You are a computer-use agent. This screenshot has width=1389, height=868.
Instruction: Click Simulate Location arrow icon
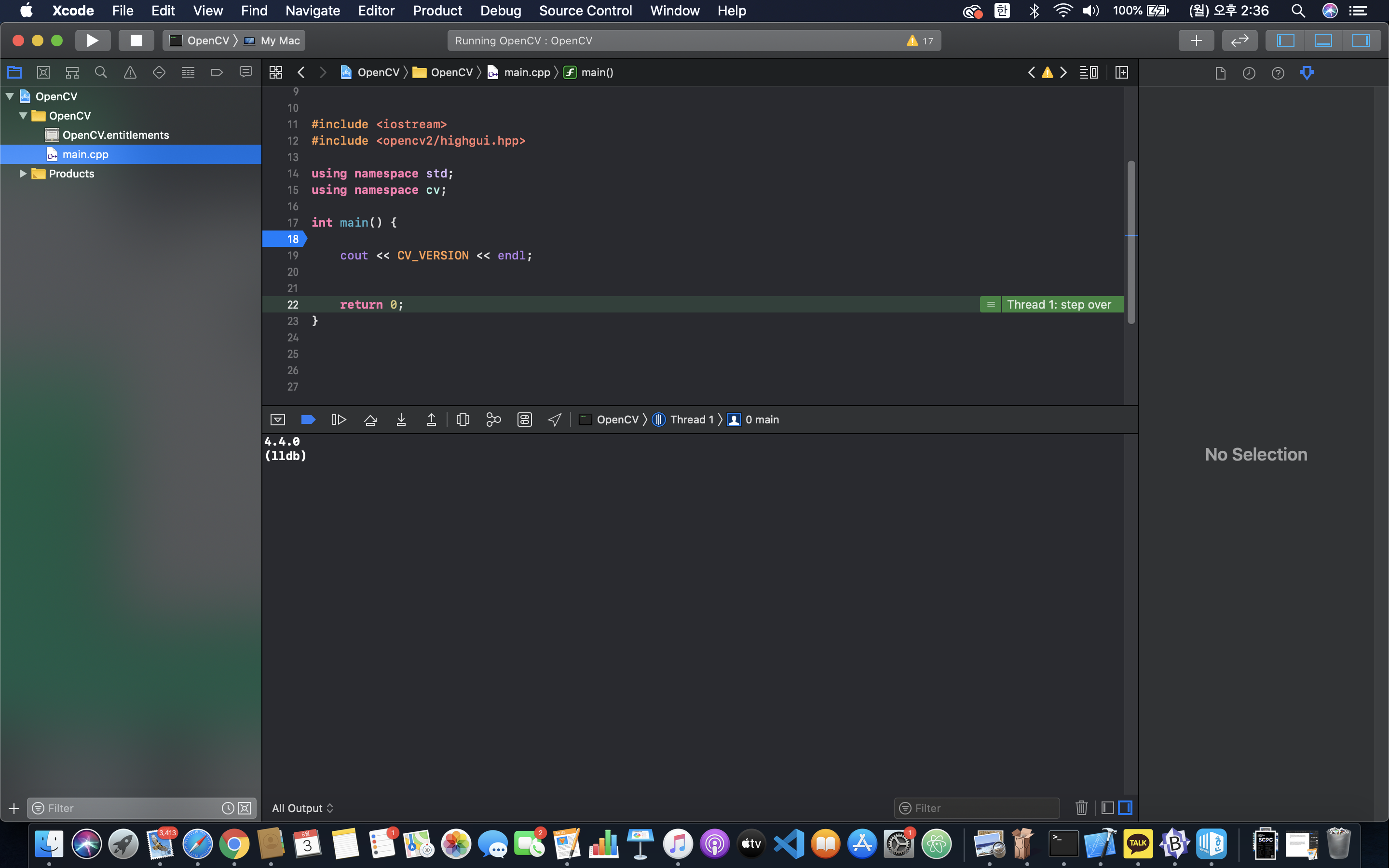tap(555, 420)
